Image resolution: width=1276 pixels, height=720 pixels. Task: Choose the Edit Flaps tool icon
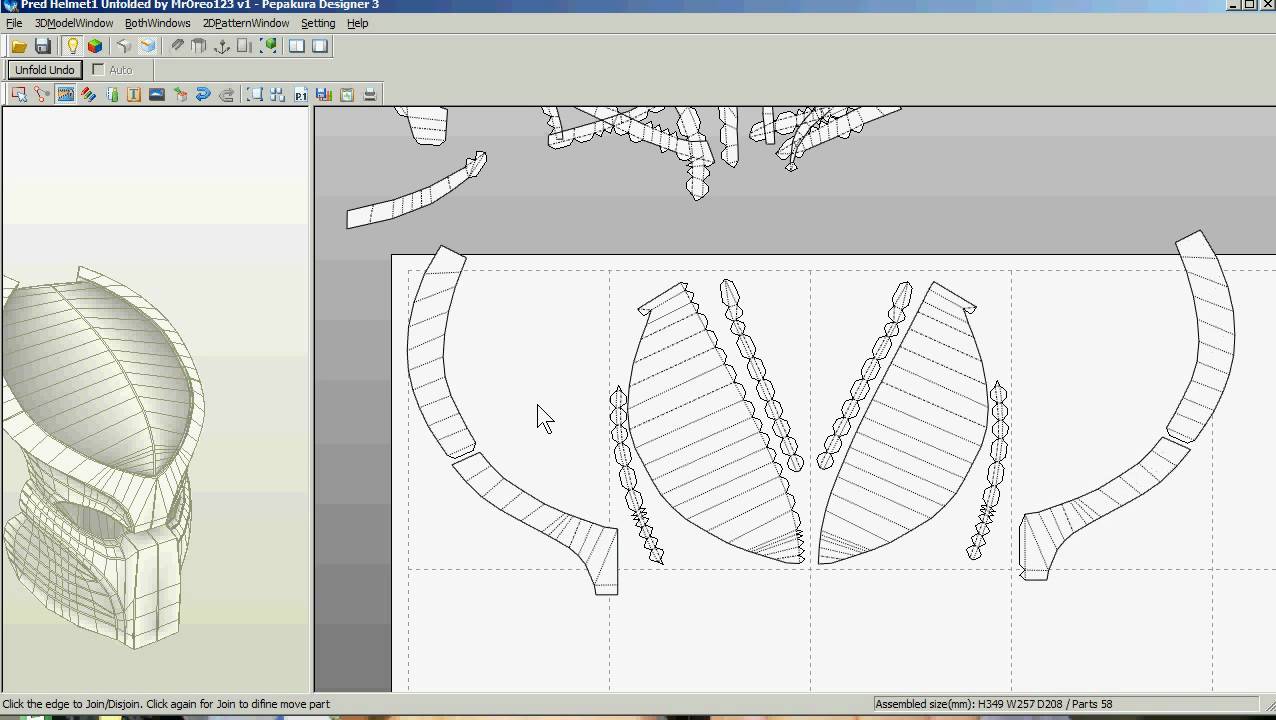(x=66, y=95)
